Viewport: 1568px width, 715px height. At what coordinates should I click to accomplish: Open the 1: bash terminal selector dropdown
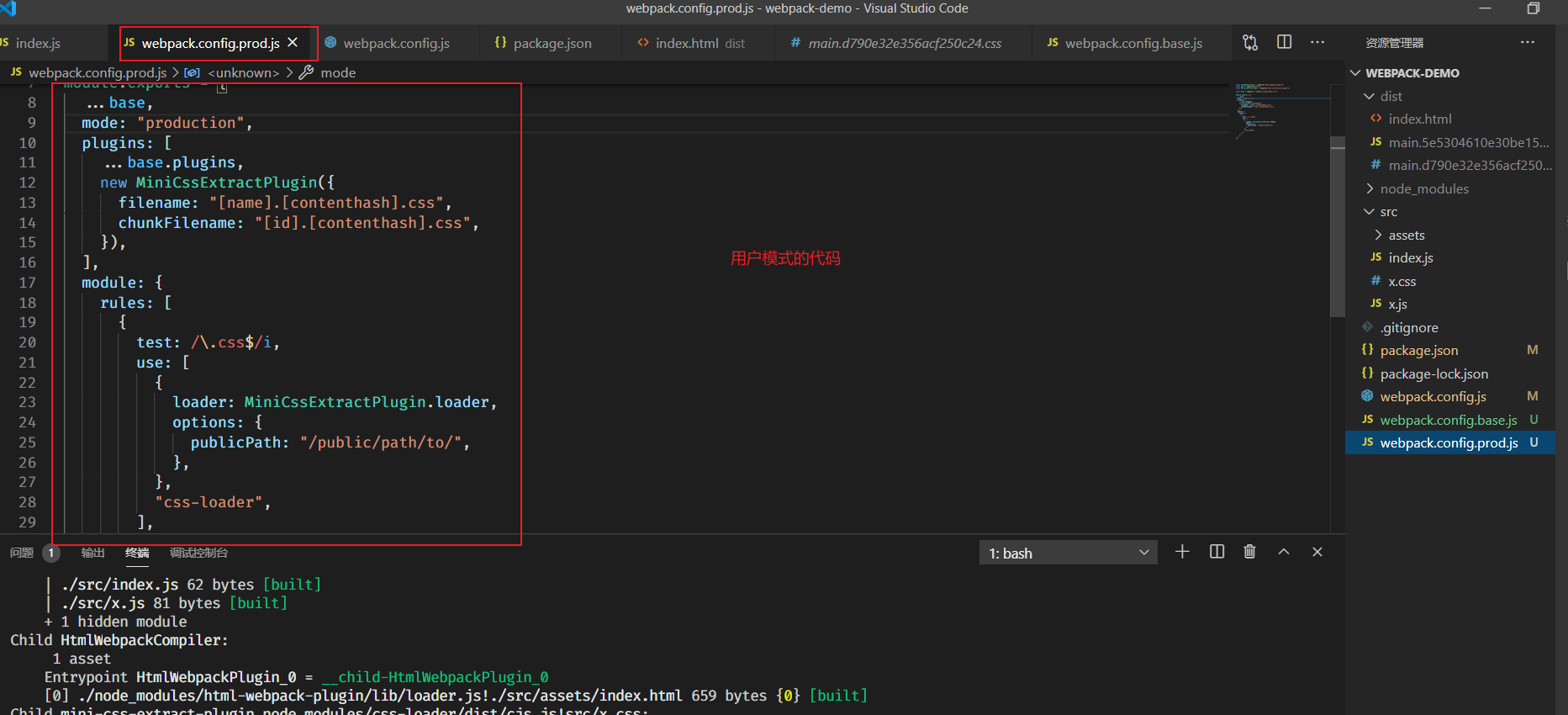[x=1068, y=553]
